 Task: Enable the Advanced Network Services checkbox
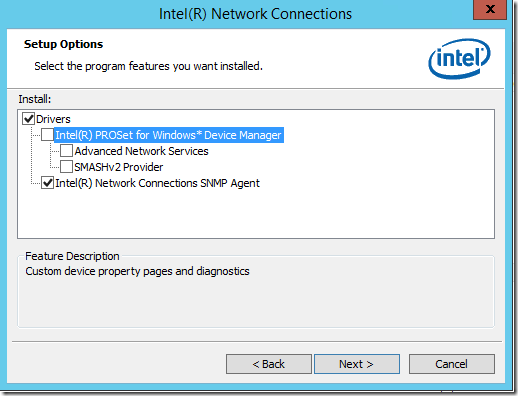(x=66, y=151)
